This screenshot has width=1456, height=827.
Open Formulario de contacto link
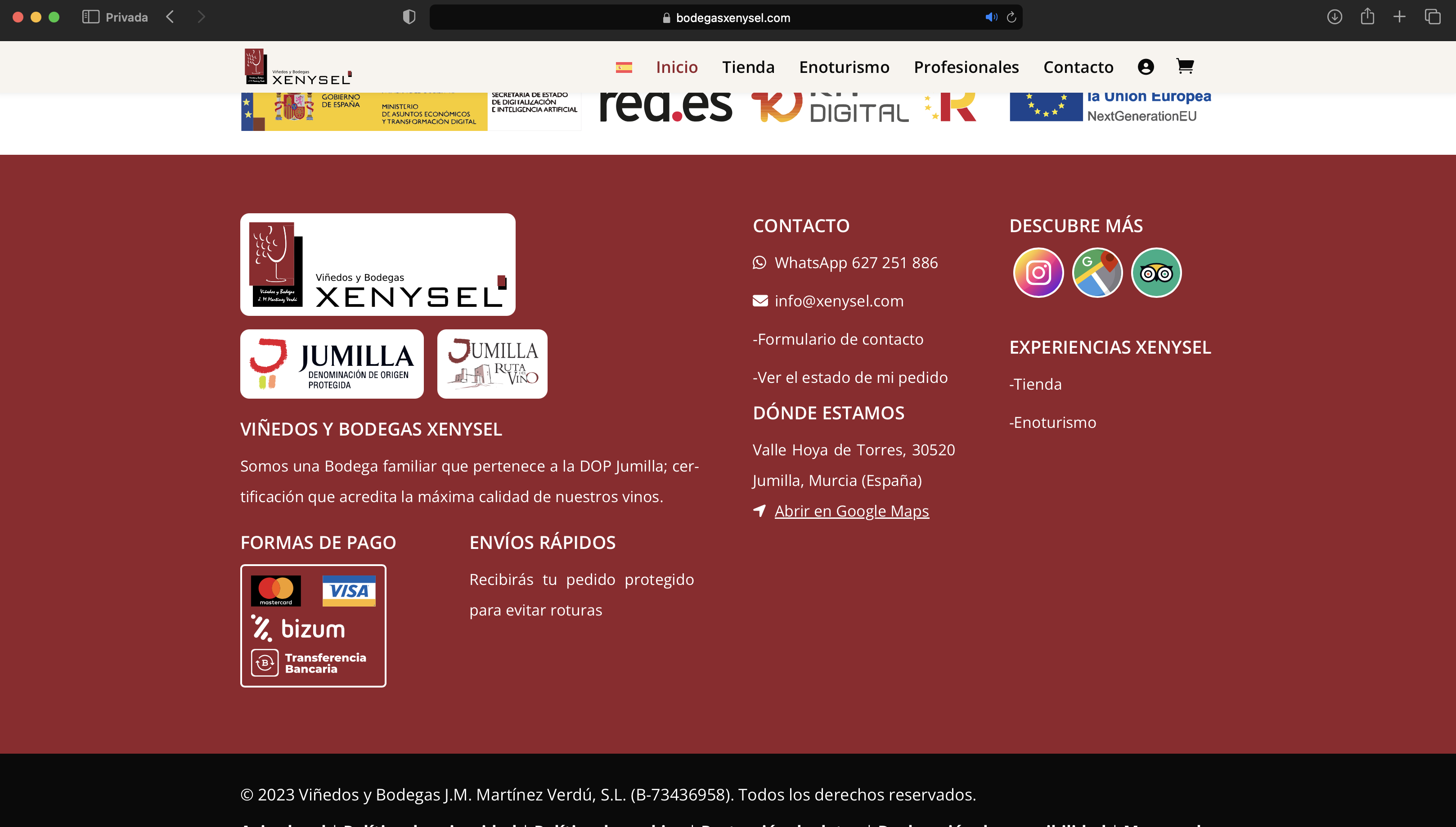tap(838, 339)
